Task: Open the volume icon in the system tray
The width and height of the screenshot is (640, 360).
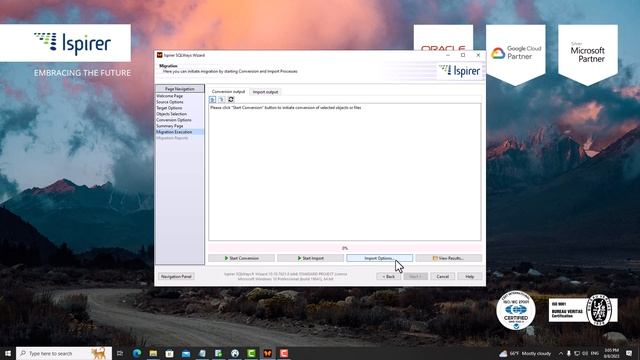Action: 584,353
